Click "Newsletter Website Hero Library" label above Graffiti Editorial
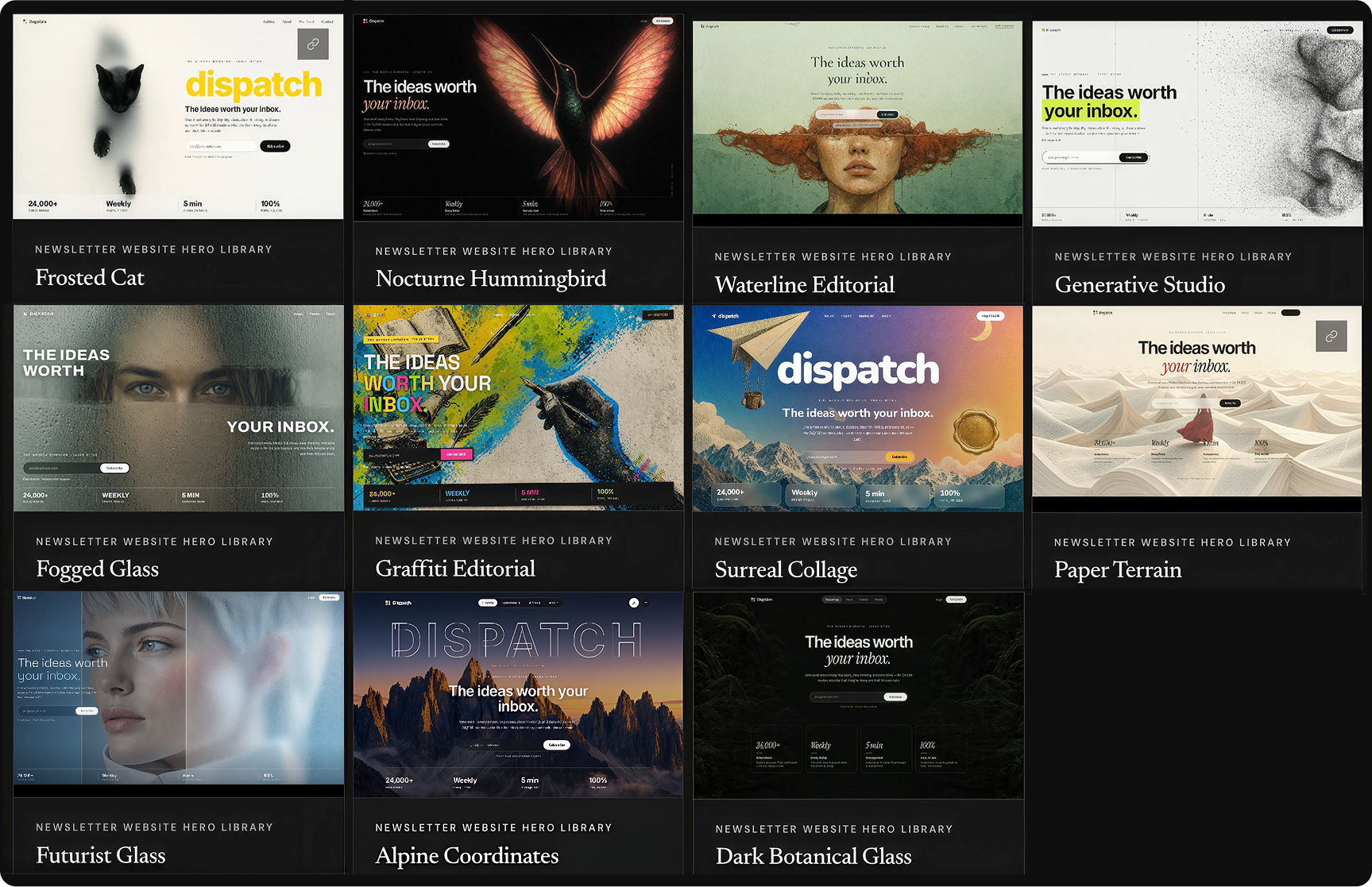The image size is (1372, 887). [x=494, y=541]
